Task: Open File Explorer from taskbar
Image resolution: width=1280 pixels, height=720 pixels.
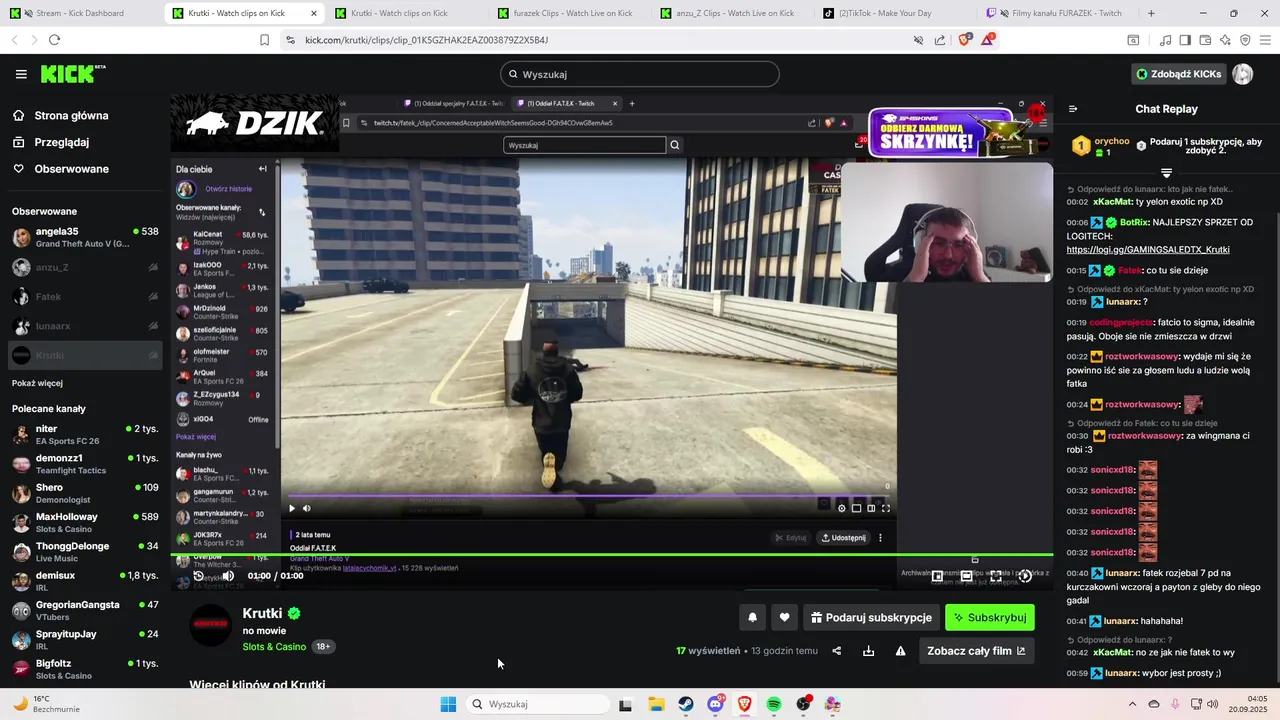Action: tap(656, 704)
